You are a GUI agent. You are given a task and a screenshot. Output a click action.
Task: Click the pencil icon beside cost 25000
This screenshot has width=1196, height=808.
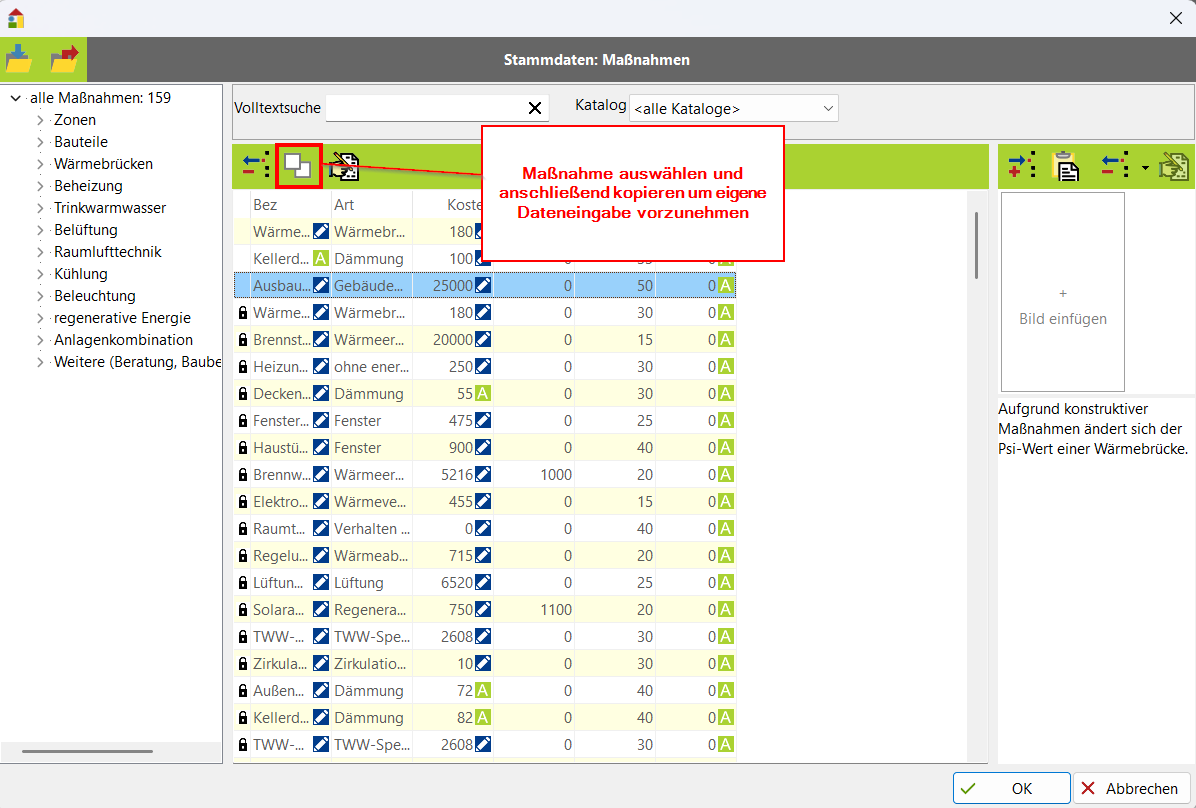click(483, 286)
